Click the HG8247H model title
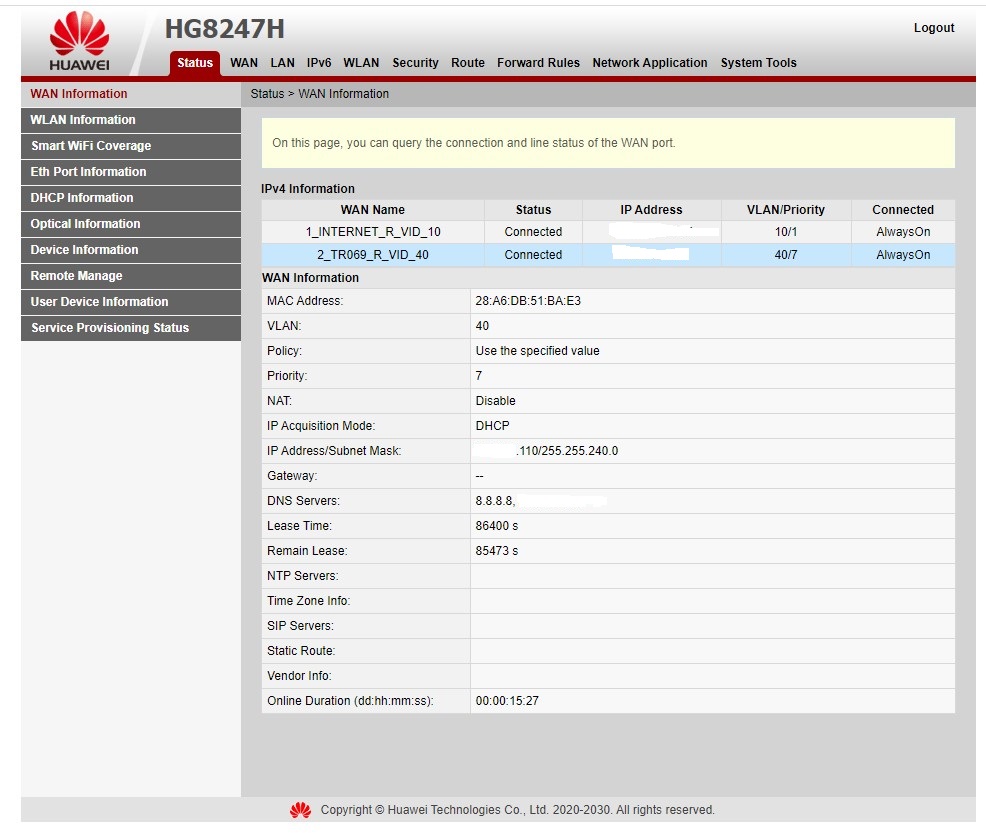Viewport: 986px width, 833px height. tap(224, 29)
